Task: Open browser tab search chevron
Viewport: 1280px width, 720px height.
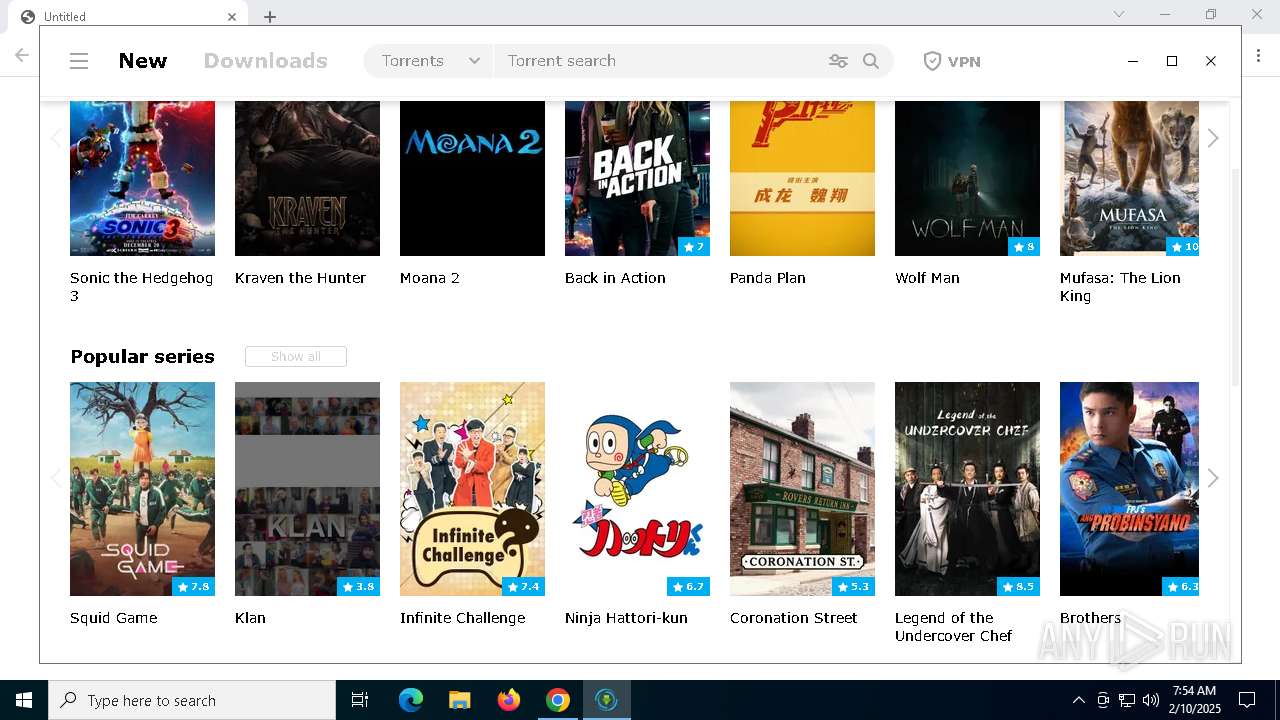Action: (1119, 14)
